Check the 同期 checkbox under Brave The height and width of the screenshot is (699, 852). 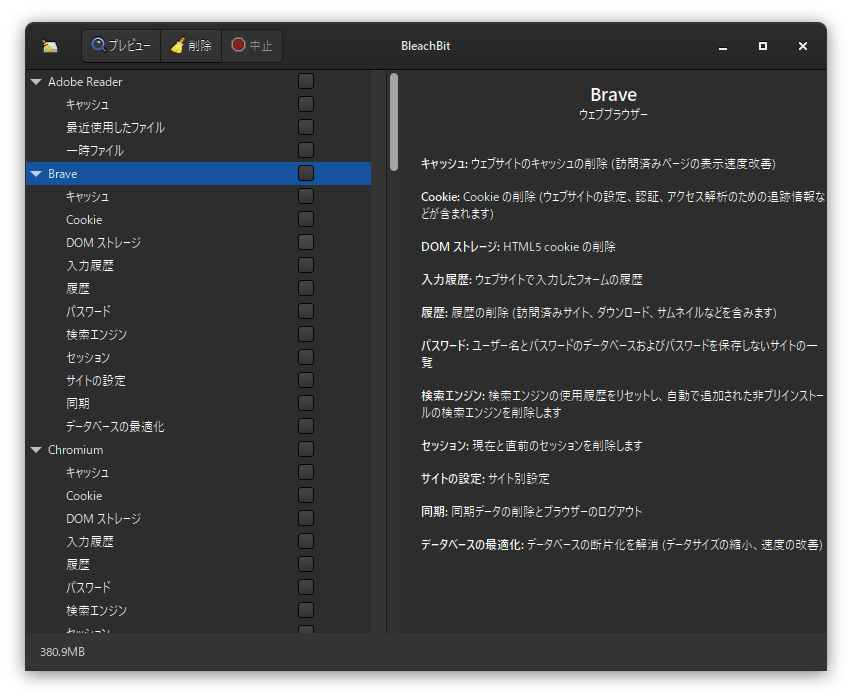point(306,403)
